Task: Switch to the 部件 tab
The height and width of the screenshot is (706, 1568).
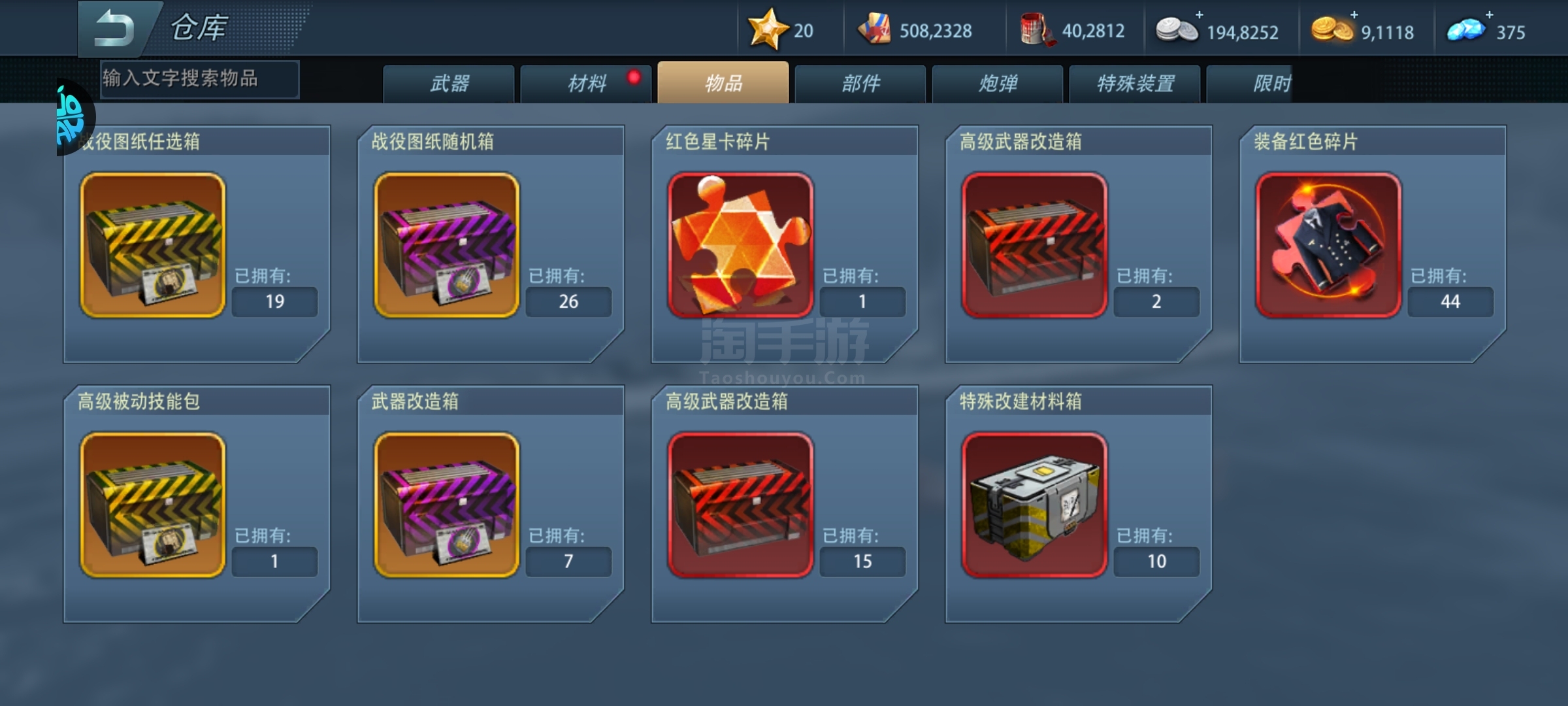Action: pos(860,84)
